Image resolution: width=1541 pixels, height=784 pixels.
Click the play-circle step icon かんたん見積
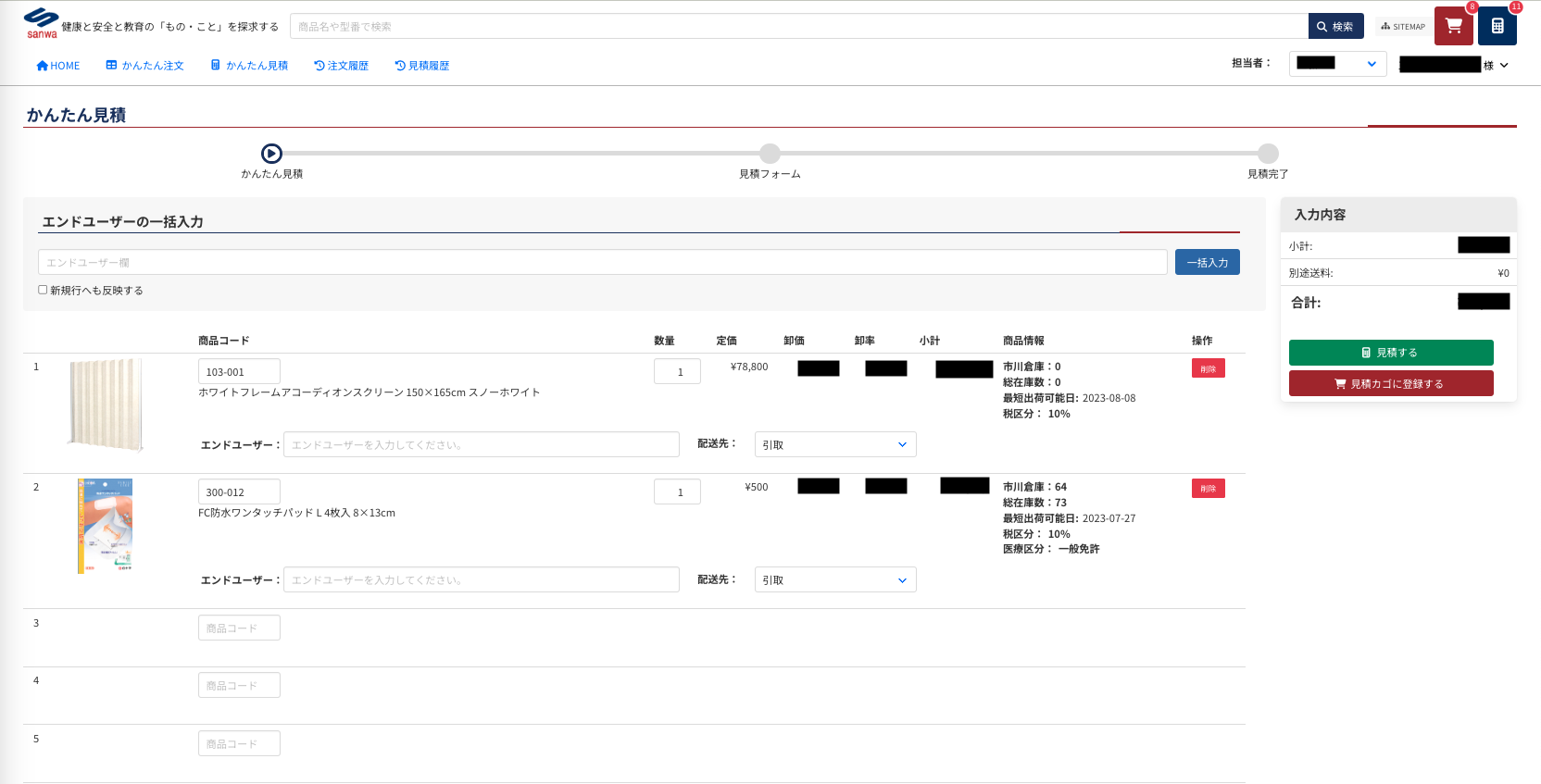[x=271, y=154]
